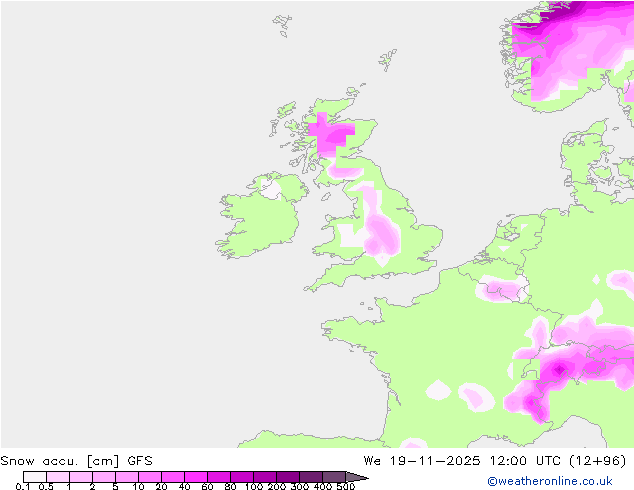Click the snow patch over Belgium Ardennes
Viewport: 634px width, 490px height.
(501, 289)
